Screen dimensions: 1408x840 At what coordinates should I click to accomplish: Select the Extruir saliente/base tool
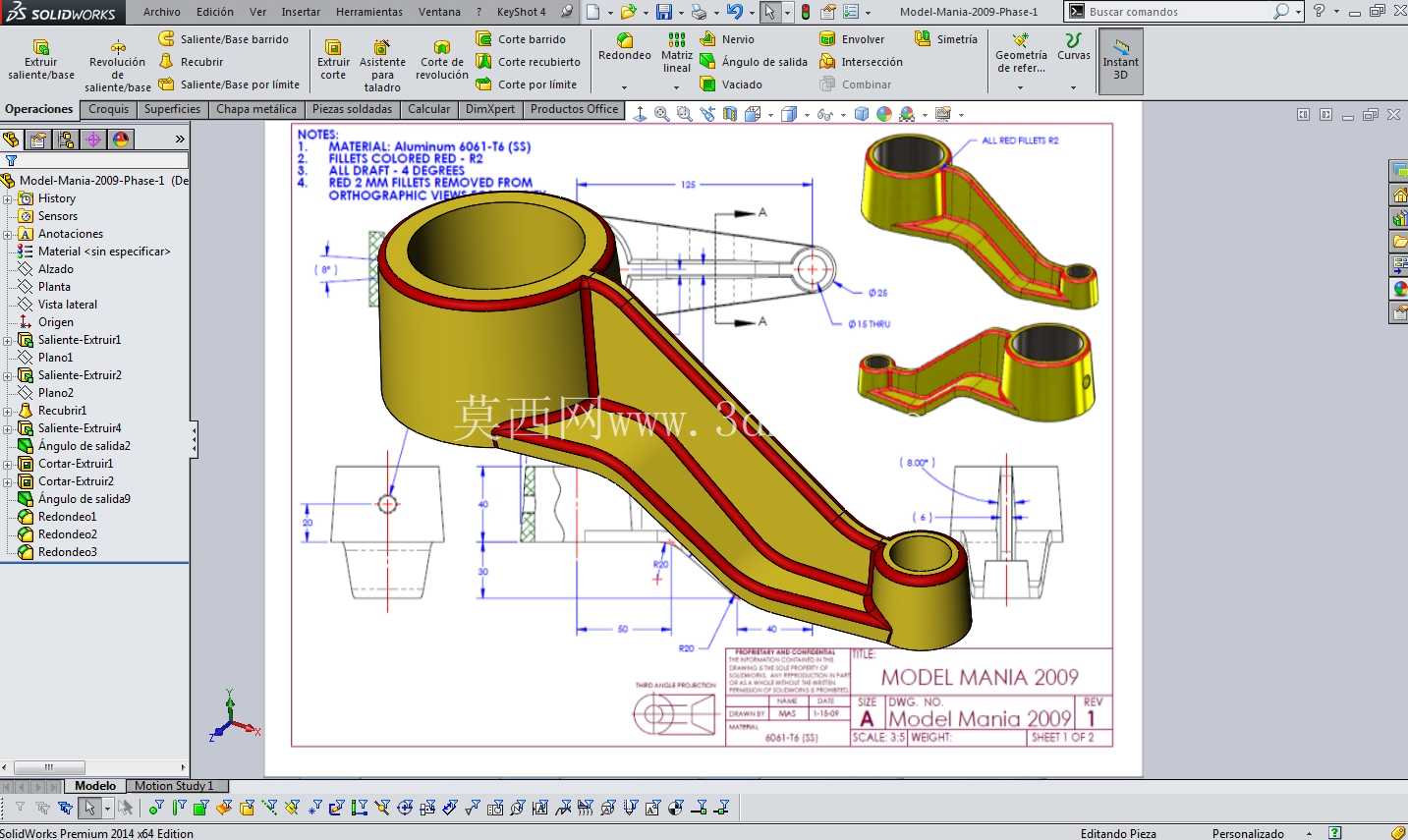click(x=41, y=60)
